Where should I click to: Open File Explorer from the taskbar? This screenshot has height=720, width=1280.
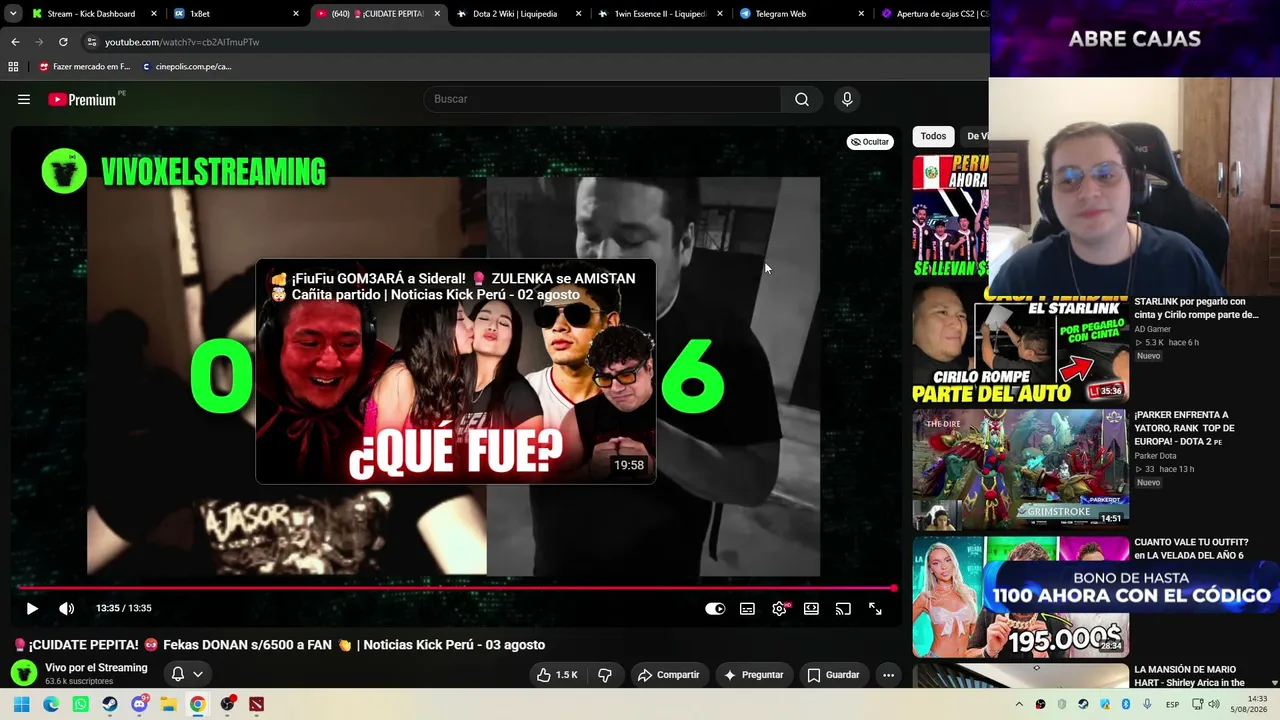(168, 704)
